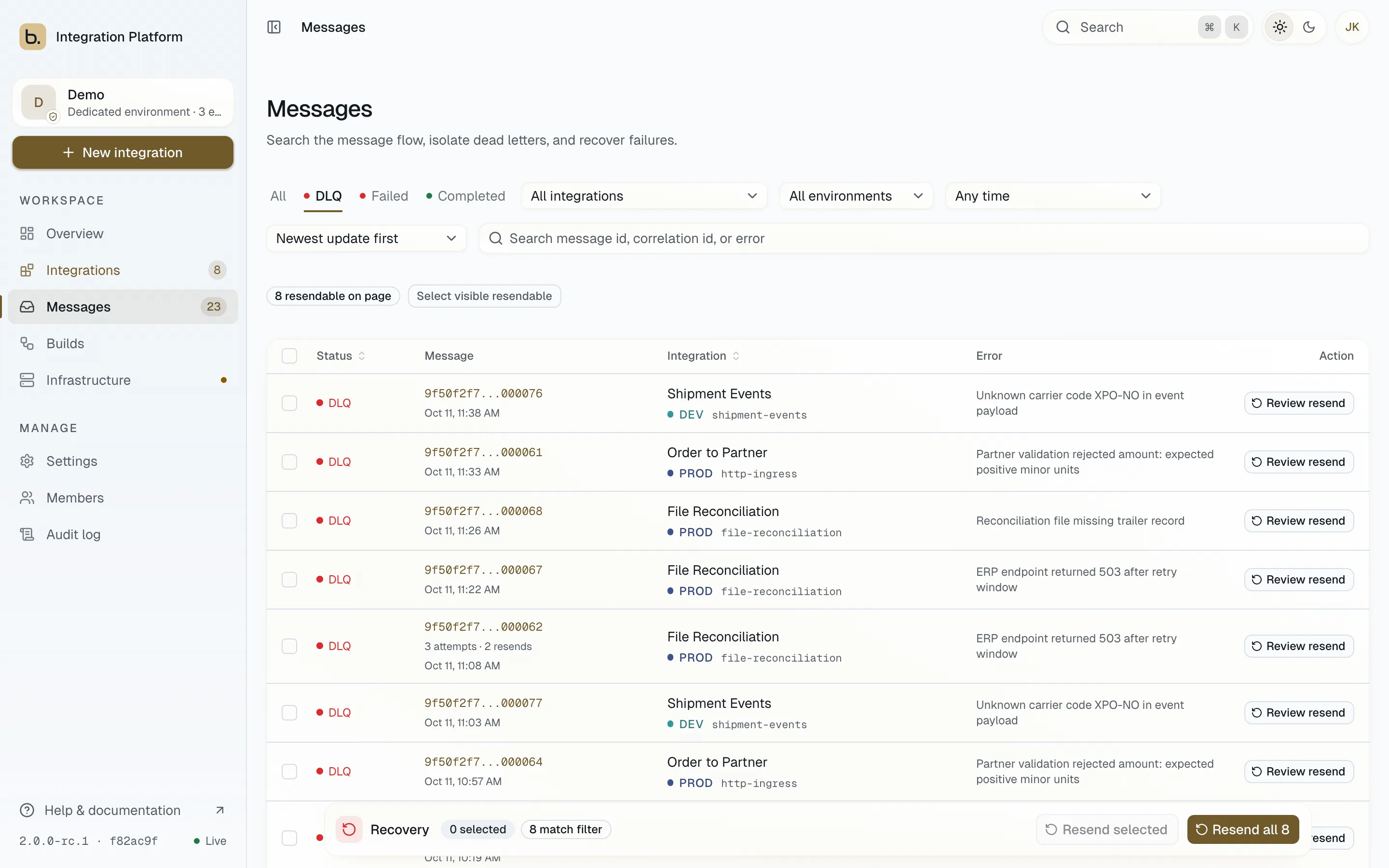The width and height of the screenshot is (1389, 868).
Task: Click Builds icon in sidebar
Action: [27, 344]
